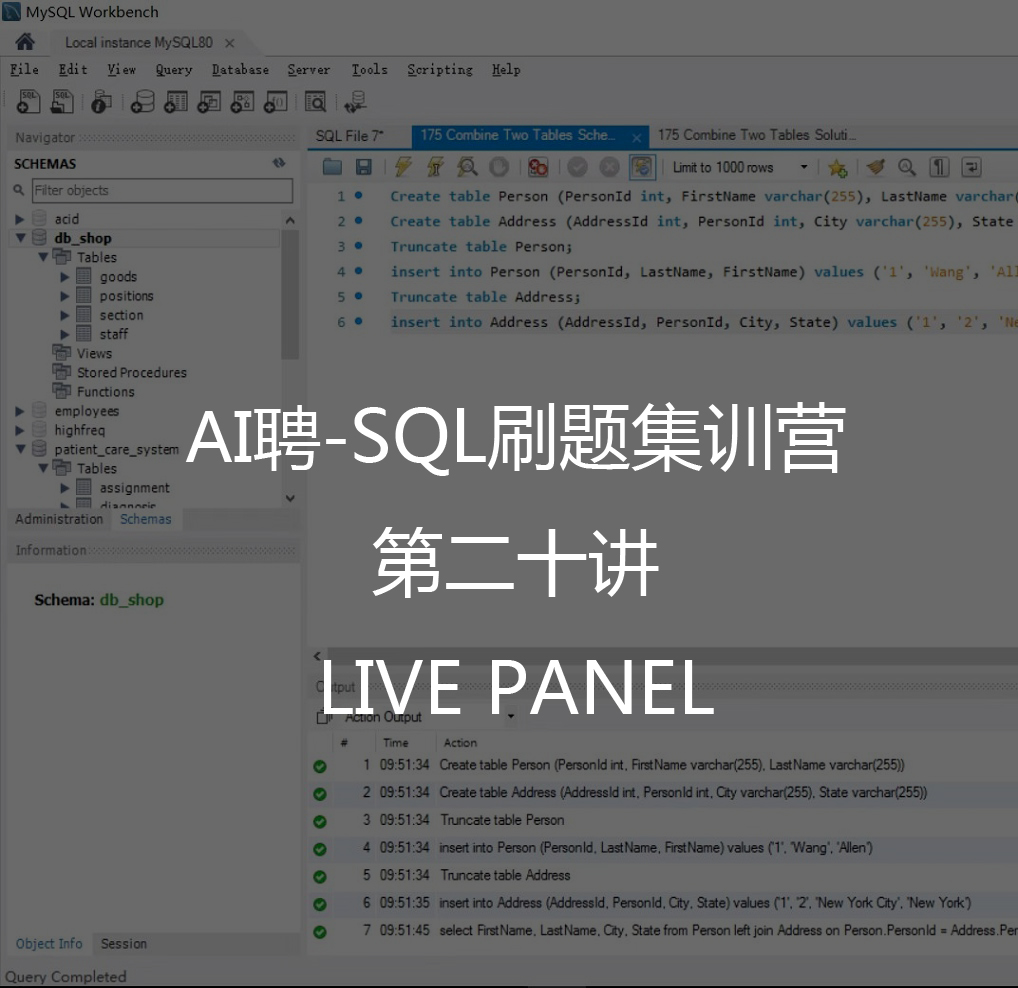Create a new view icon
Viewport: 1018px width, 988px height.
[209, 102]
